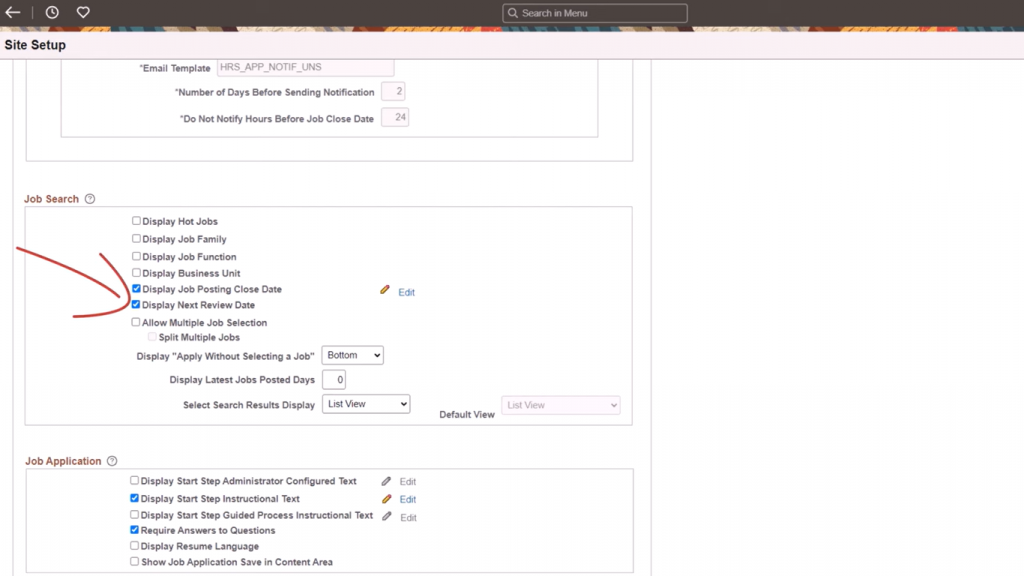Open help for the Job Search section
1024x576 pixels.
pos(89,198)
